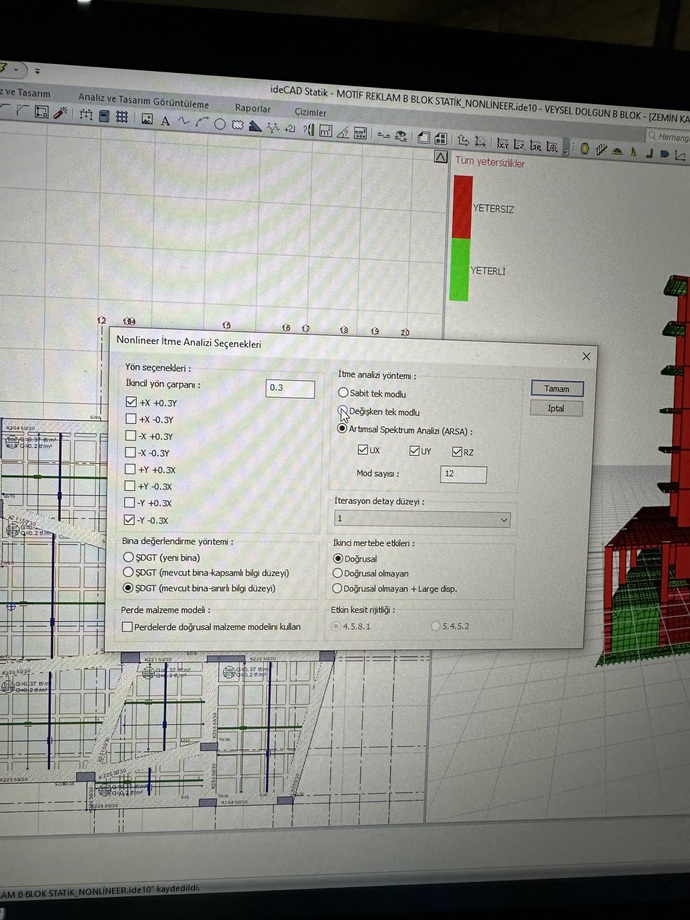Enable 'Perdelerde doğrusal malzeme modelini kullan' checkbox
This screenshot has width=690, height=920.
coord(127,627)
